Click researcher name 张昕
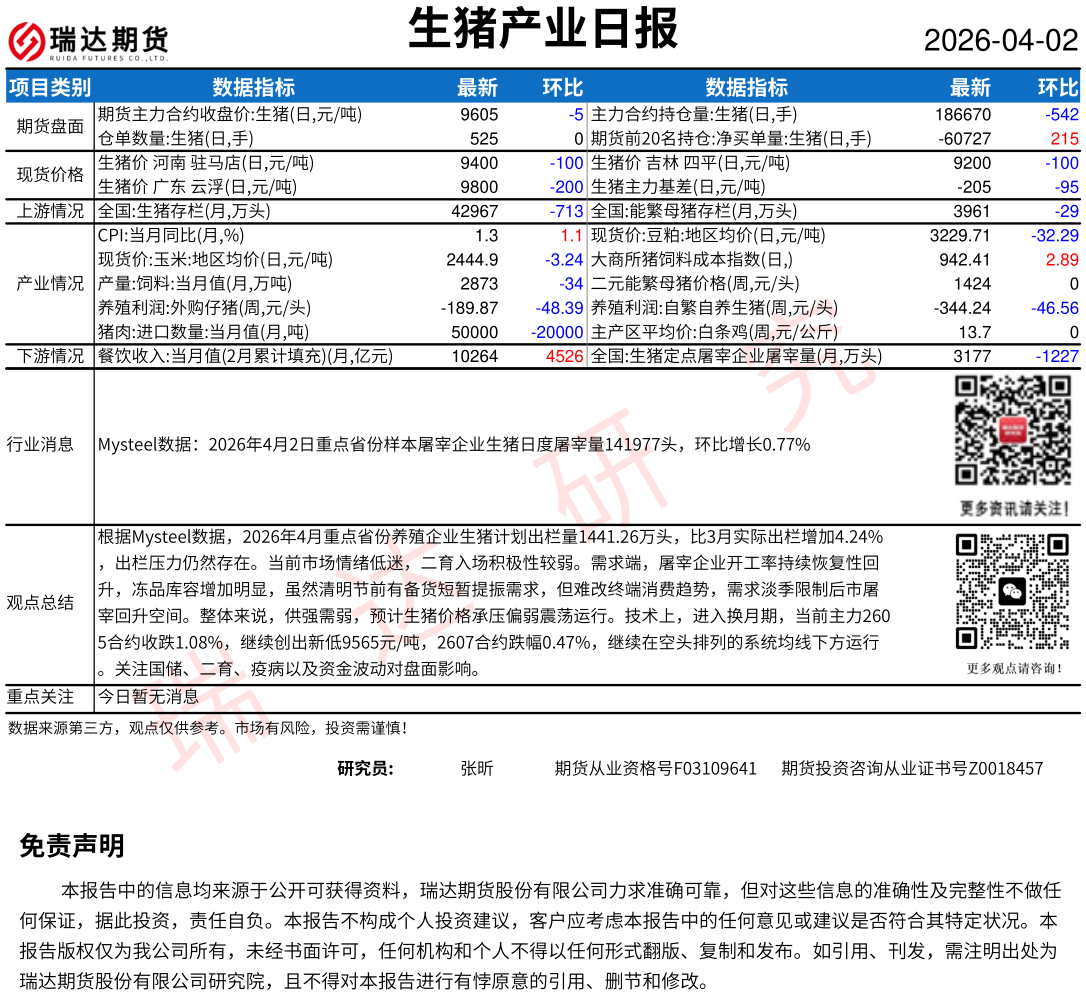Image resolution: width=1086 pixels, height=994 pixels. 476,769
